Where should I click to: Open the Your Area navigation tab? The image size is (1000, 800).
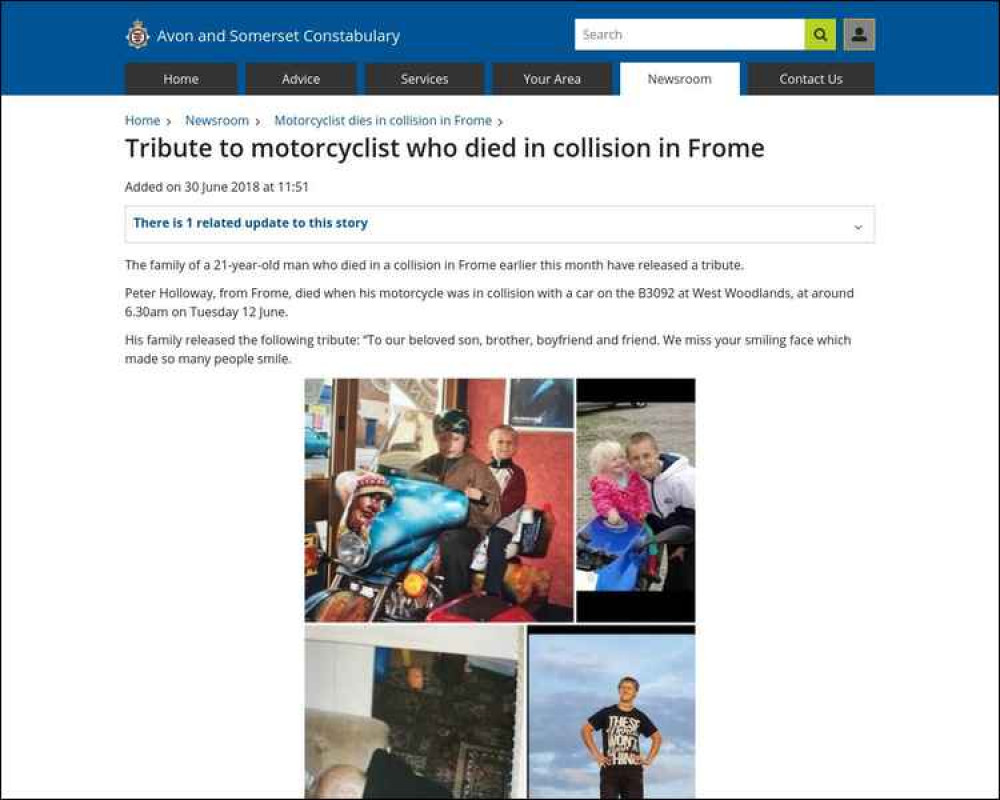552,79
